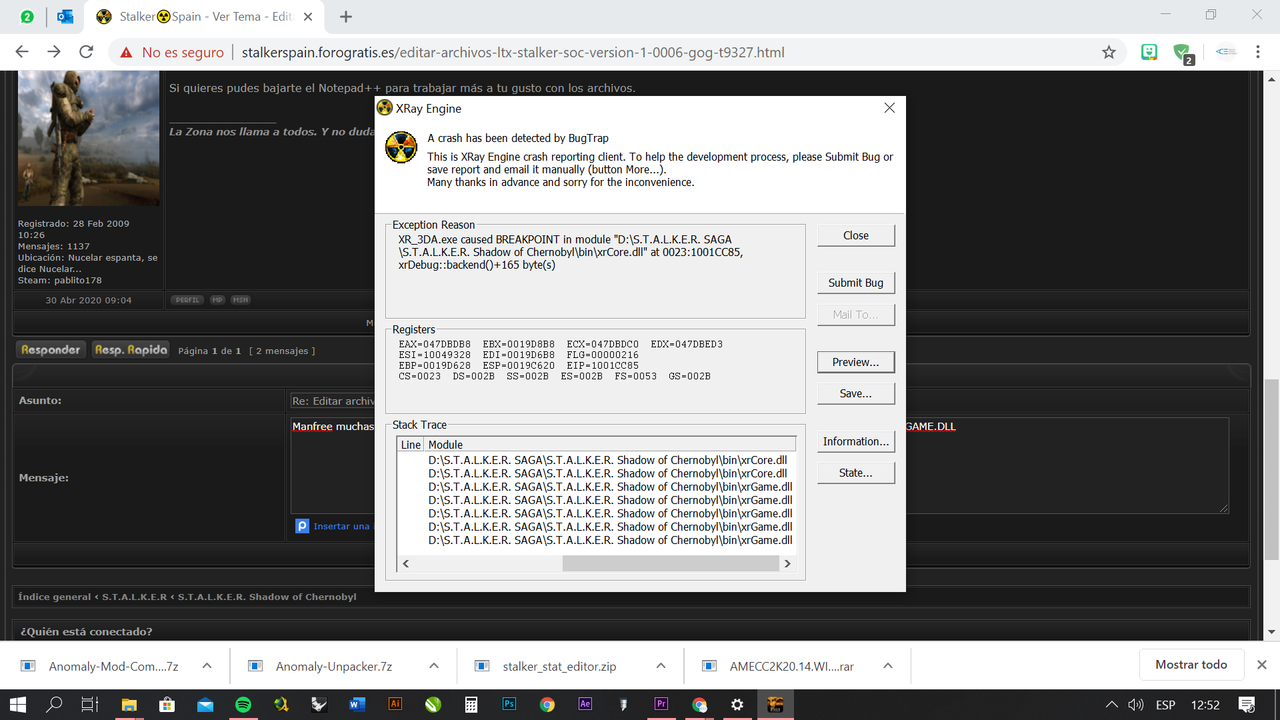
Task: Click Mostrar todo downloads button
Action: click(x=1191, y=665)
